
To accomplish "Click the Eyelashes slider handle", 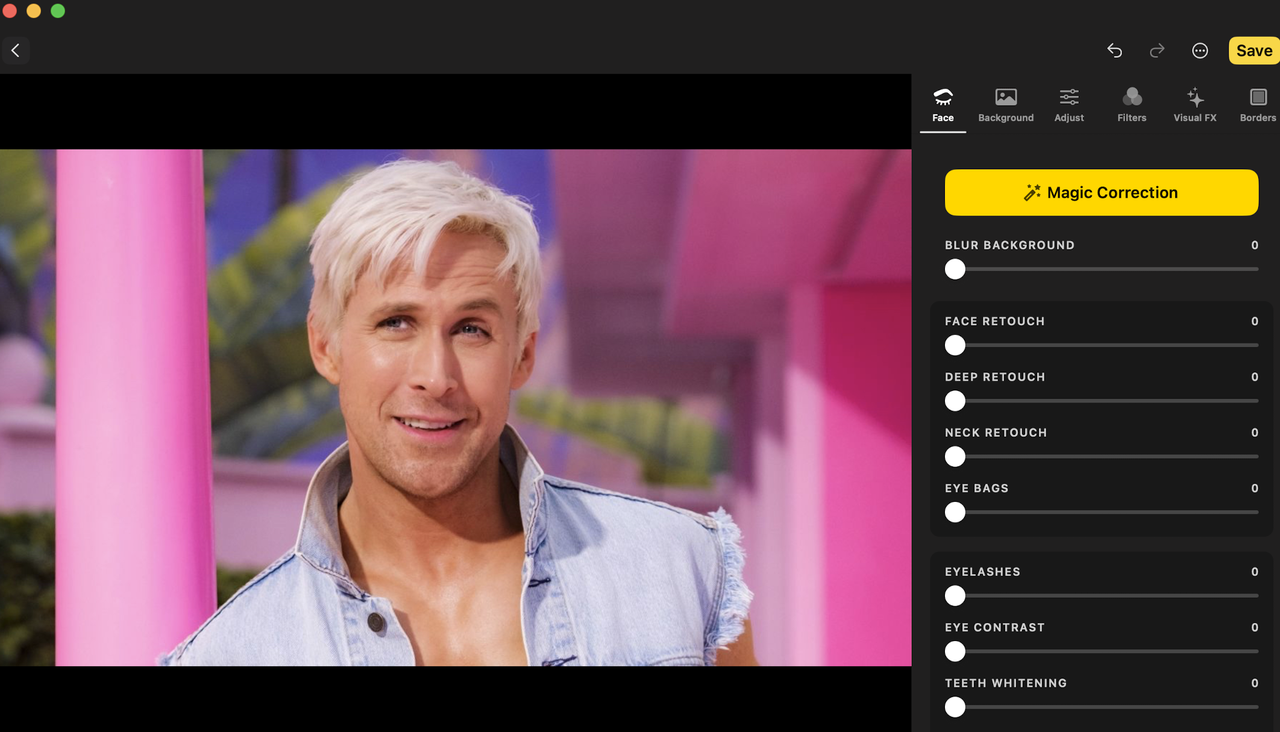I will point(955,596).
